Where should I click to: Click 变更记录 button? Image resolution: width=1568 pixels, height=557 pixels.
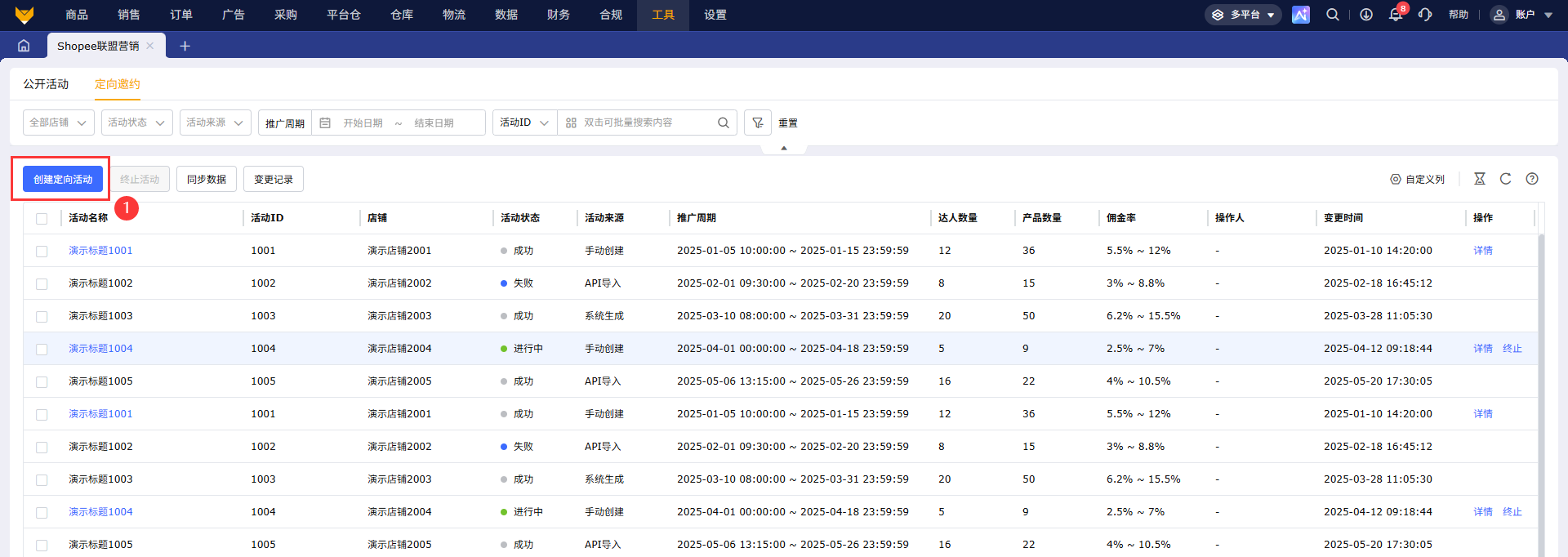click(x=274, y=179)
